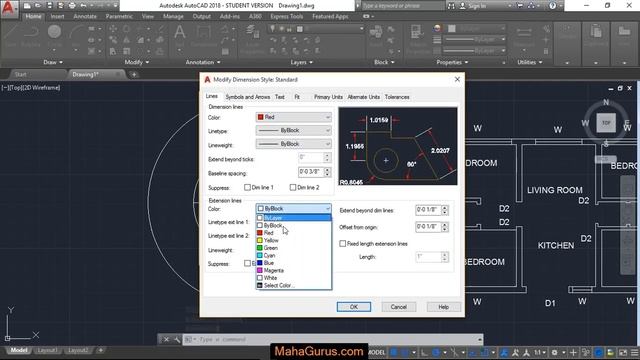Add a new layout with plus icon
The width and height of the screenshot is (640, 360).
pyautogui.click(x=100, y=350)
